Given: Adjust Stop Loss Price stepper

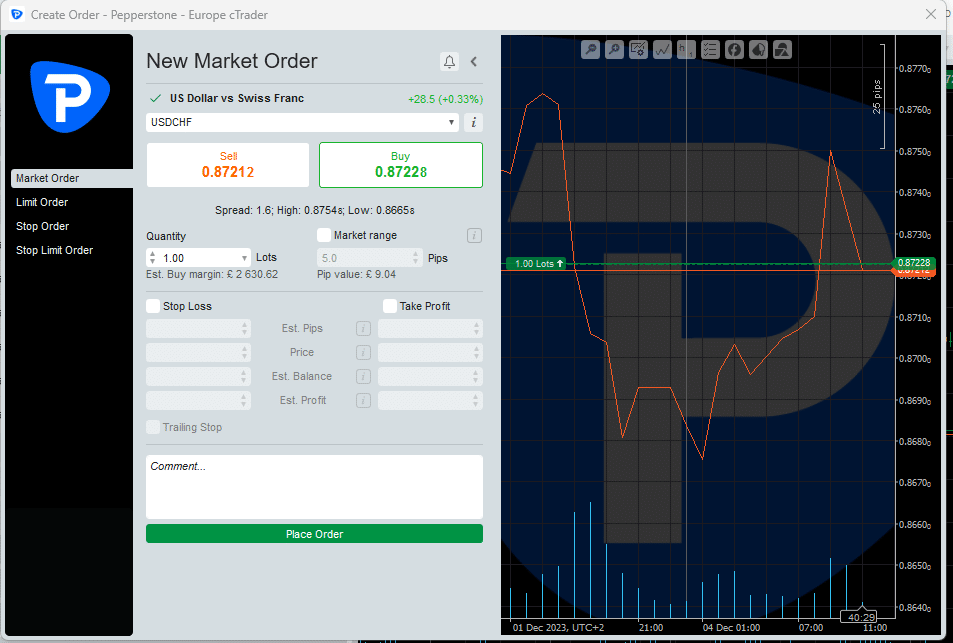Looking at the screenshot, I should 244,352.
